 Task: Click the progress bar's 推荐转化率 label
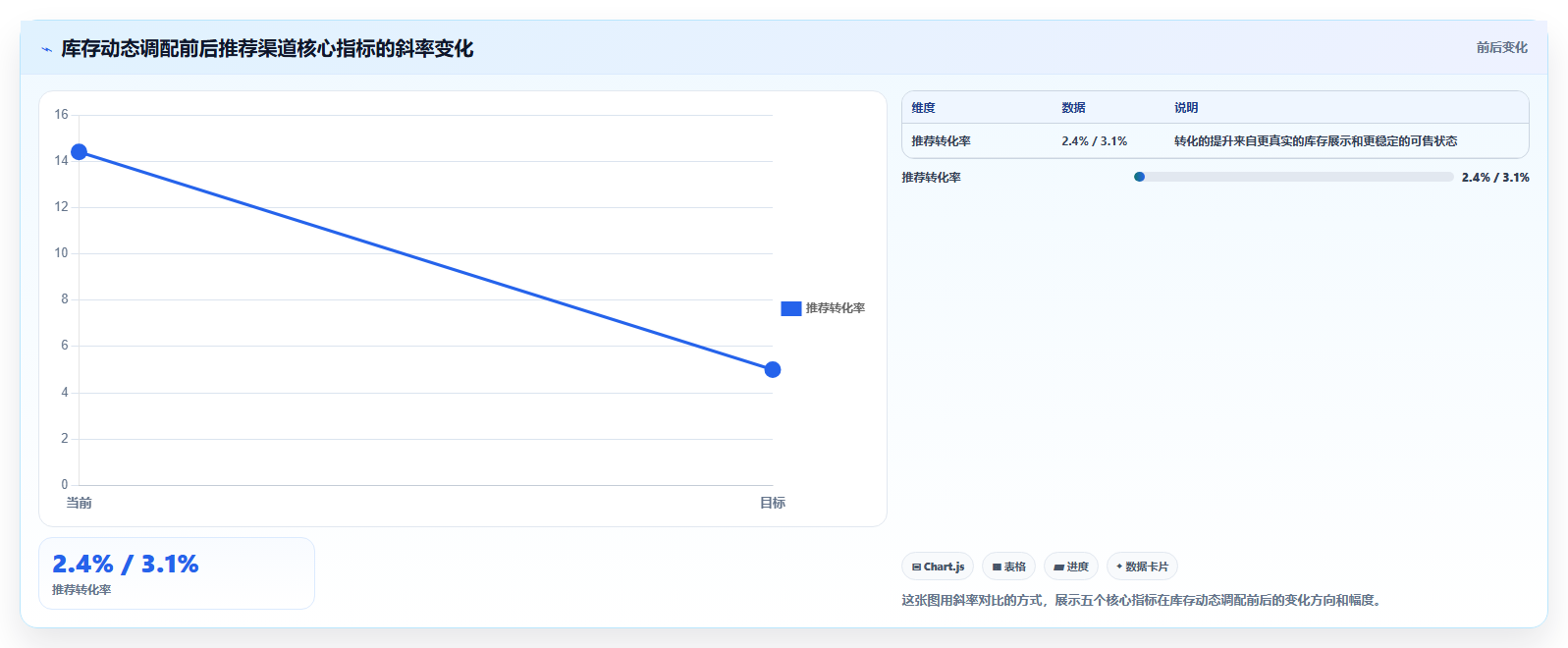tap(931, 178)
